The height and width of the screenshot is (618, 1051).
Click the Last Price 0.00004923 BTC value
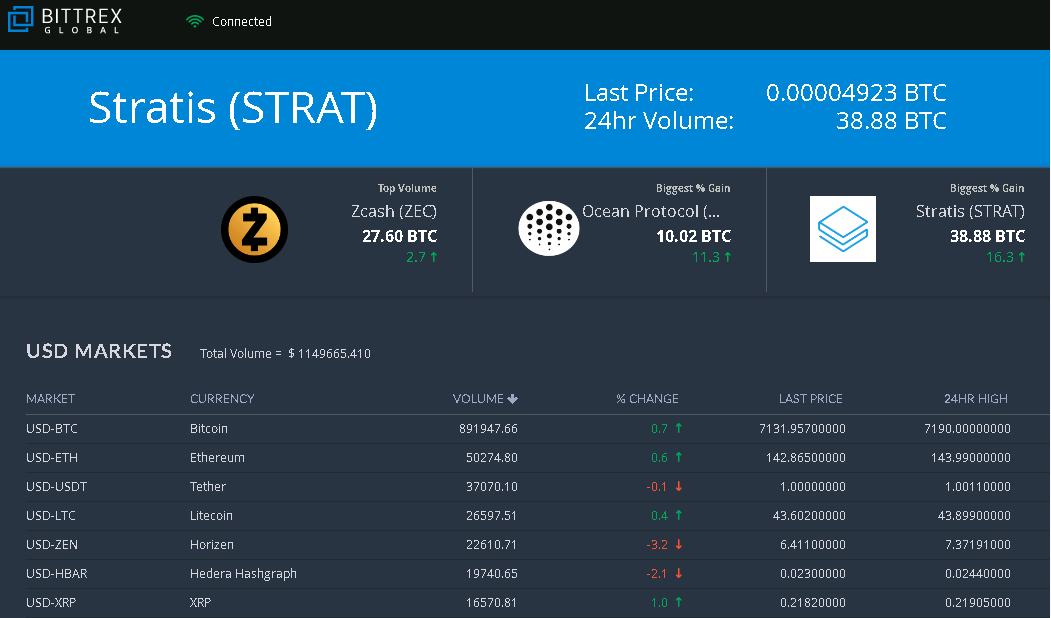coord(856,92)
